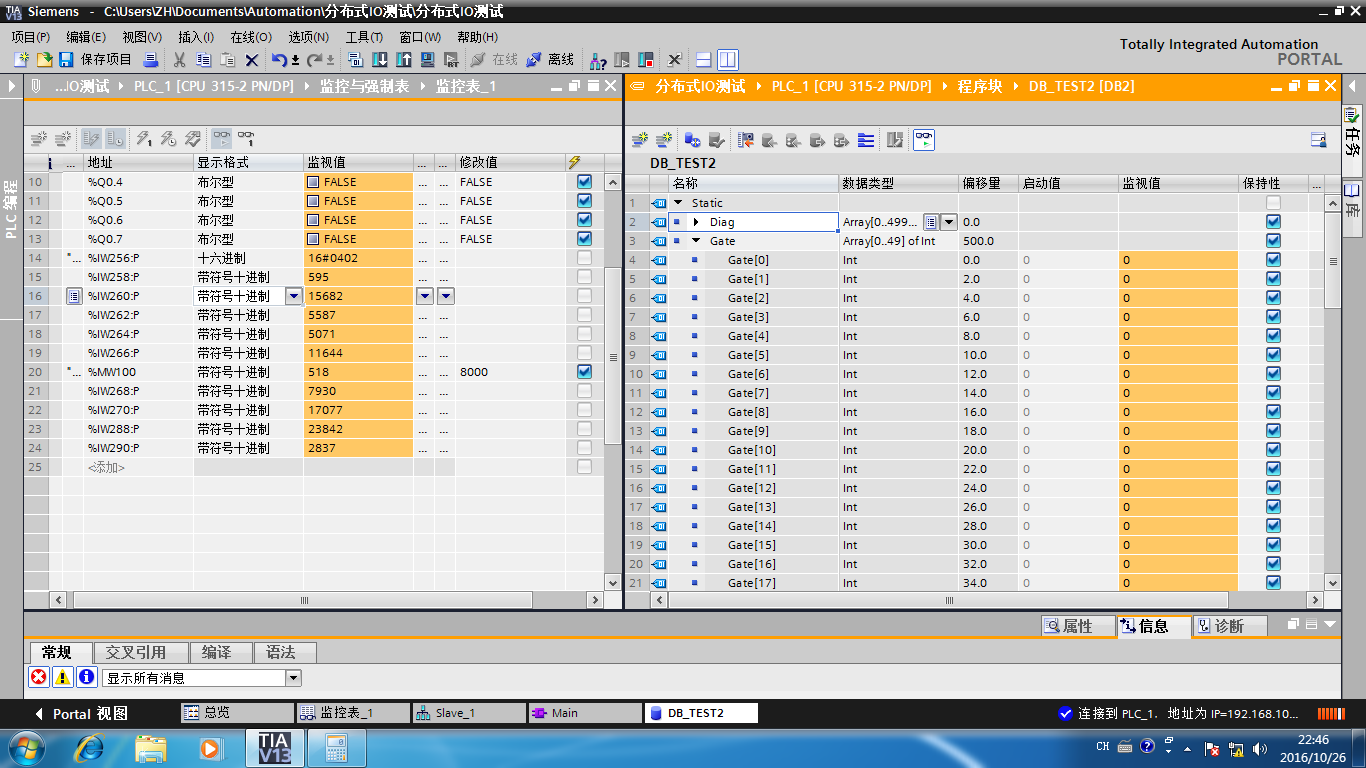Open display format dropdown for %IW260:P
Viewport: 1366px width, 768px height.
(293, 296)
